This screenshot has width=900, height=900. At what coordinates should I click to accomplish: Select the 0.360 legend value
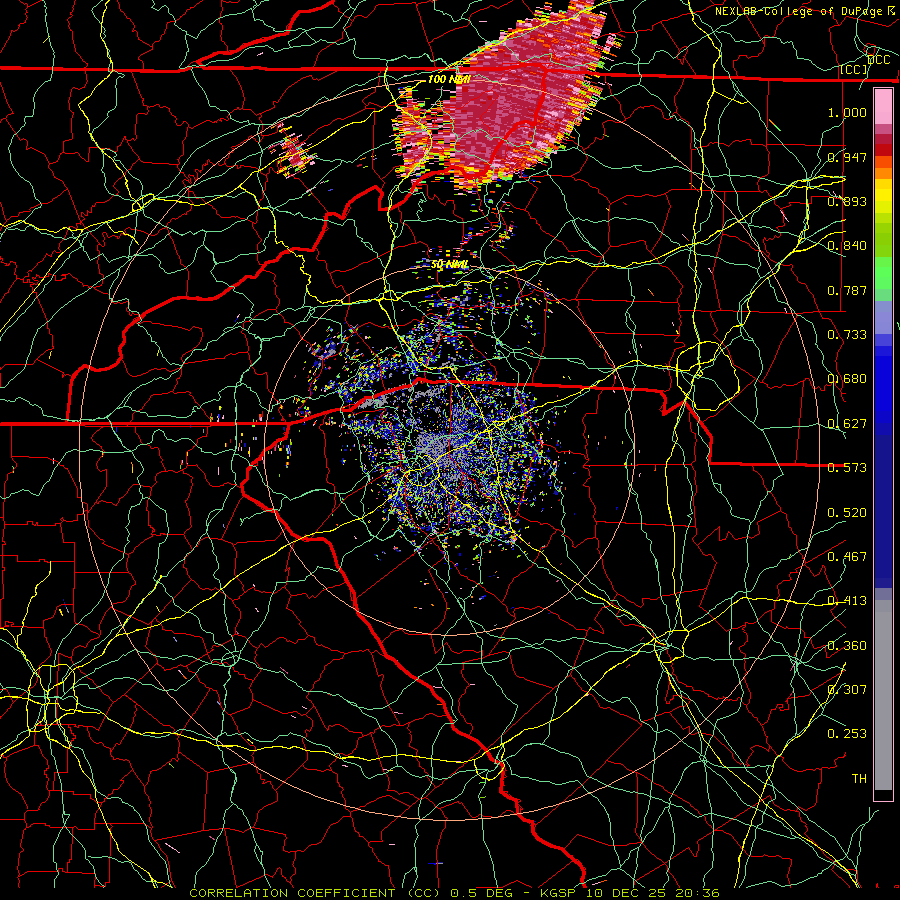tap(847, 646)
